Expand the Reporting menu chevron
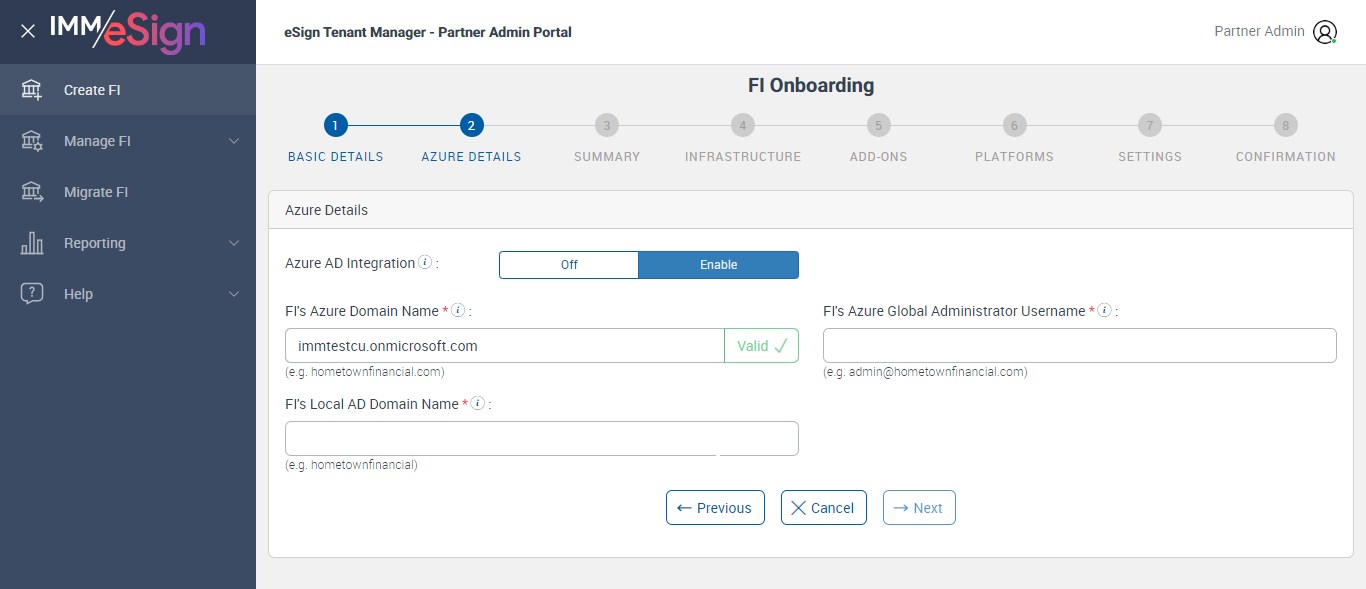Image resolution: width=1366 pixels, height=589 pixels. [234, 243]
